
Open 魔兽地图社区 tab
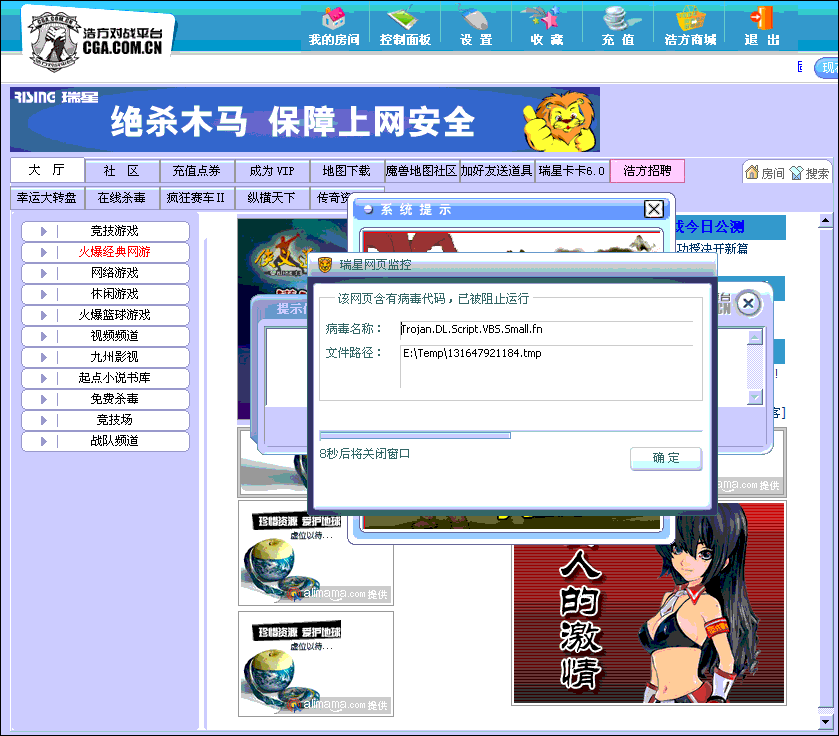point(422,171)
